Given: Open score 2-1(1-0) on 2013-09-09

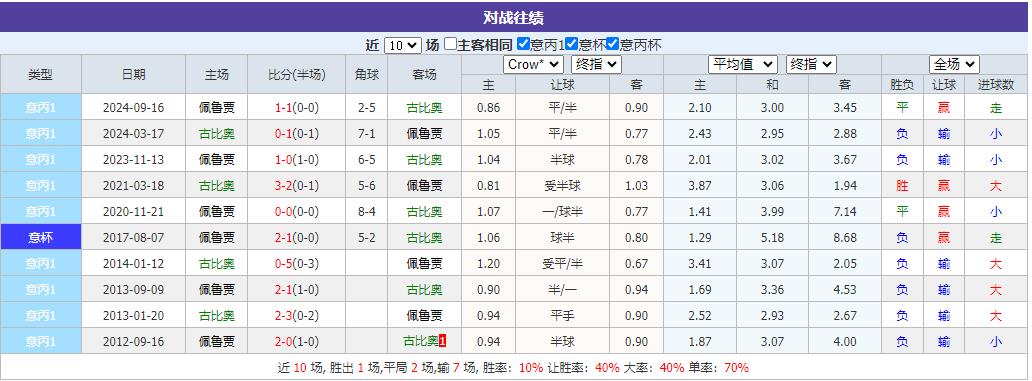Looking at the screenshot, I should point(296,290).
